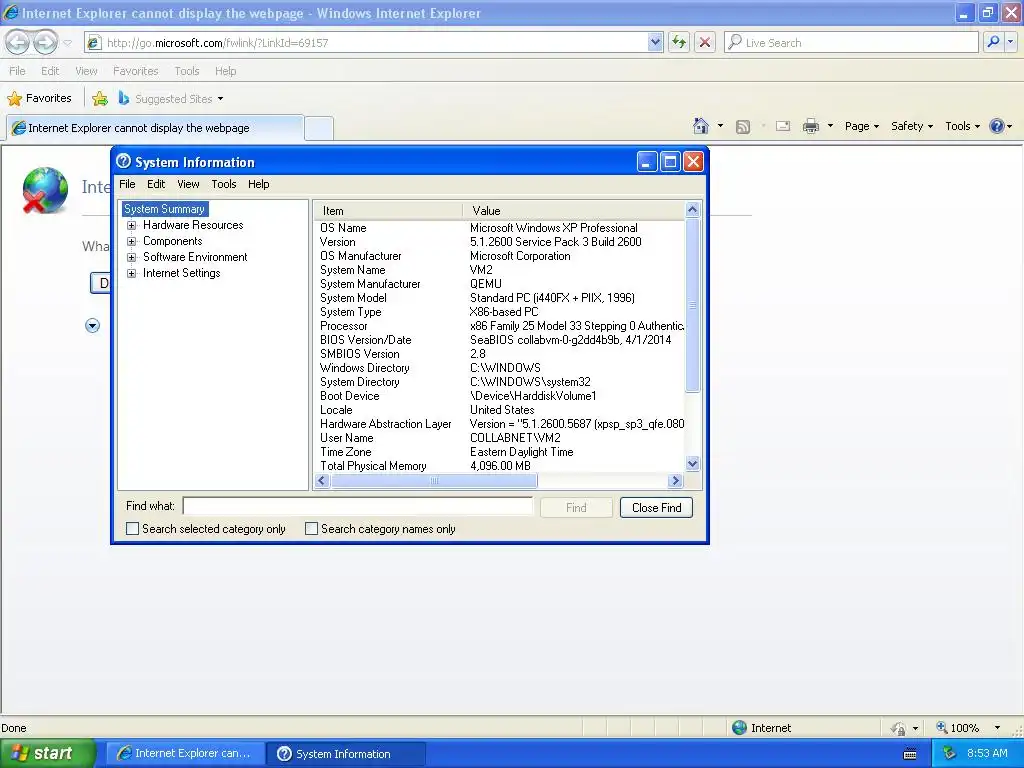
Task: Open the Home button dropdown arrow
Action: click(720, 126)
